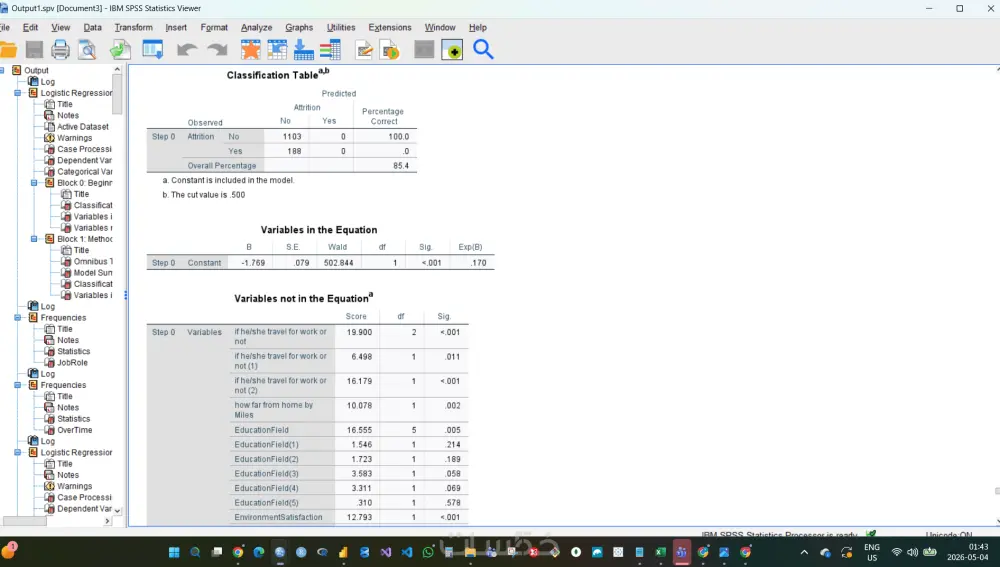Click the Export output toolbar icon

coord(120,50)
